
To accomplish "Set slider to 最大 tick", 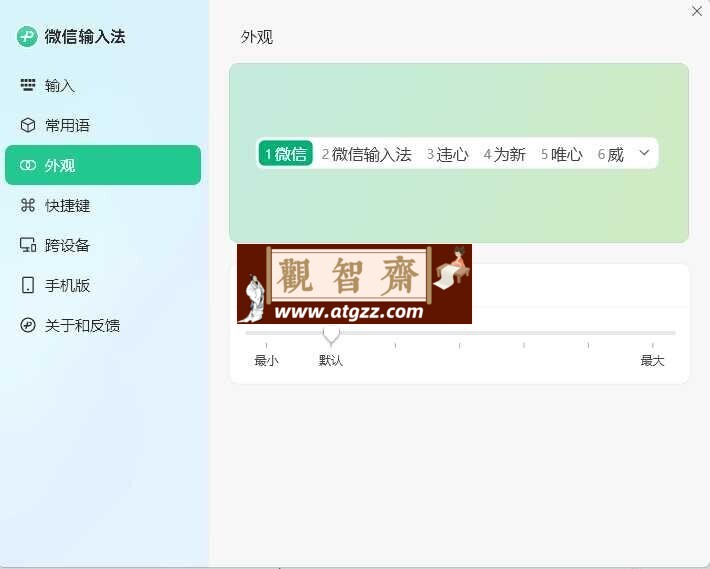I will 652,345.
